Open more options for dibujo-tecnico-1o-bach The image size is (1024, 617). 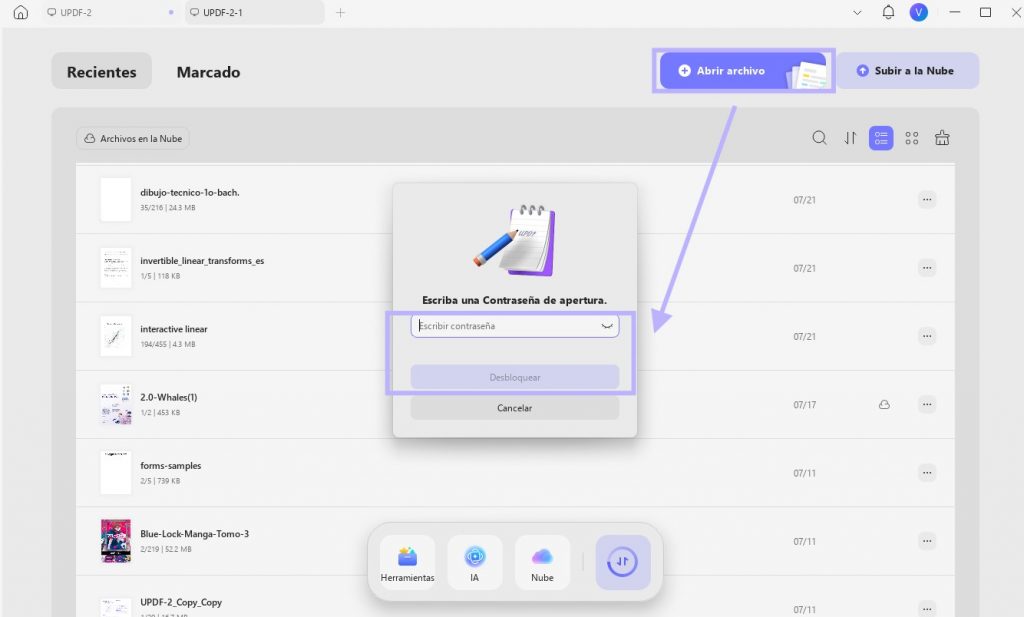927,199
